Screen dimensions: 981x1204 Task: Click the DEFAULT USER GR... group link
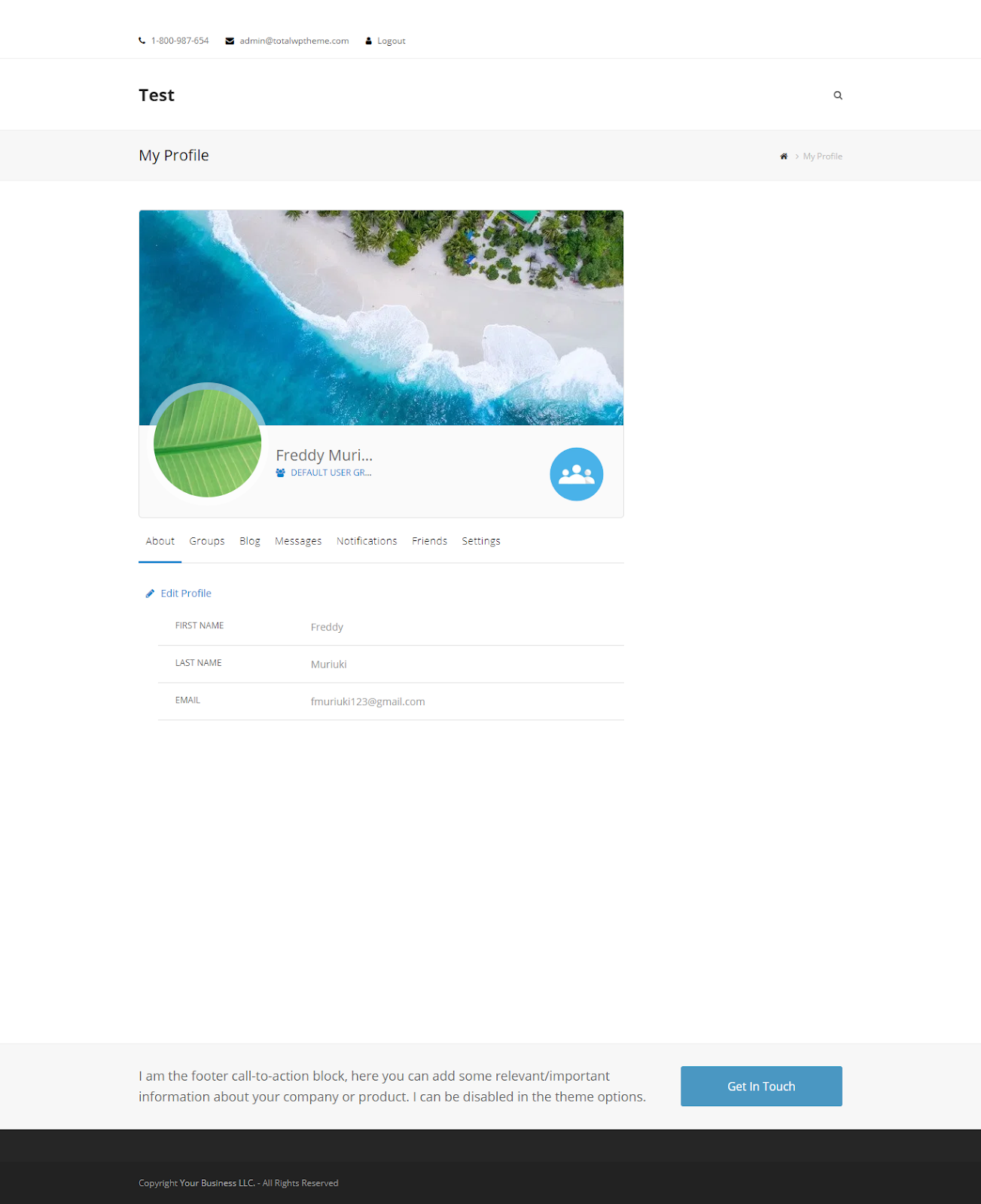click(331, 473)
